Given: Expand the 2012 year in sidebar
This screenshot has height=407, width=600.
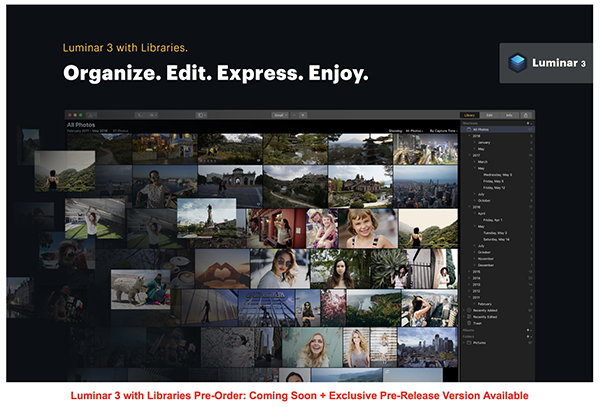Looking at the screenshot, I should pyautogui.click(x=470, y=291).
